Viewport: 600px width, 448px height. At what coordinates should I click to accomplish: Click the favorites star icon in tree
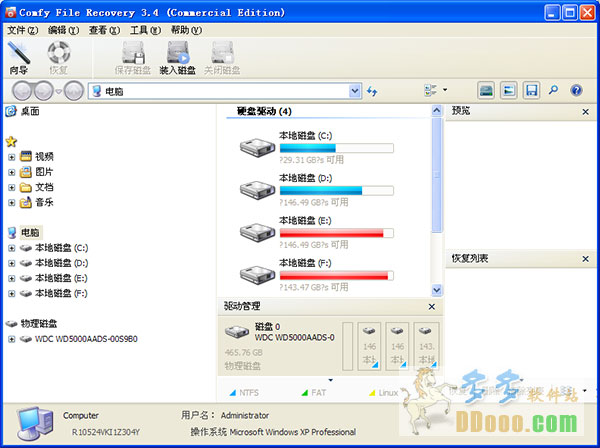pos(11,142)
